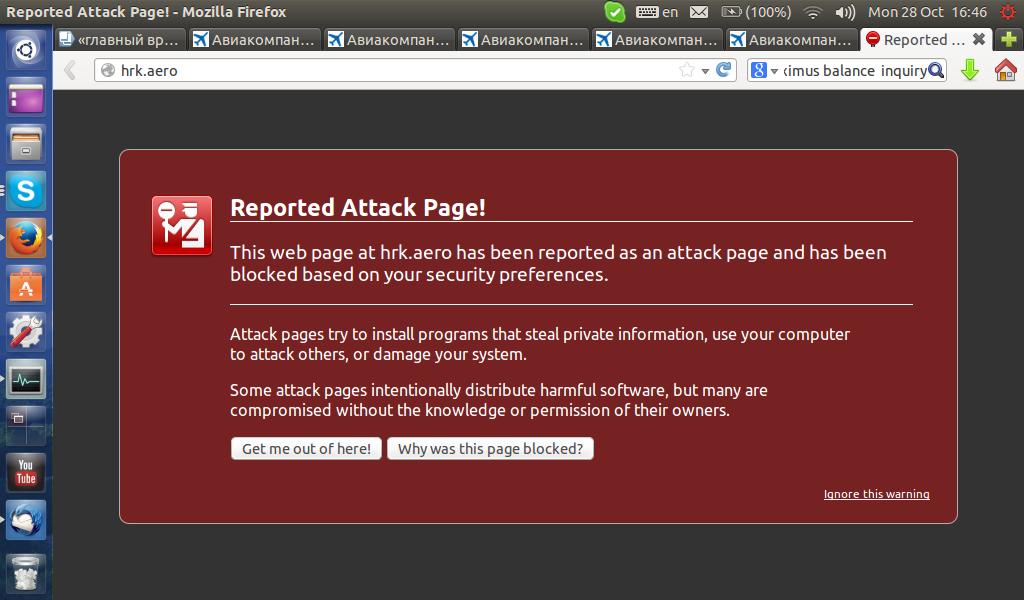This screenshot has width=1024, height=600.
Task: Click the search magnifier icon
Action: (935, 70)
